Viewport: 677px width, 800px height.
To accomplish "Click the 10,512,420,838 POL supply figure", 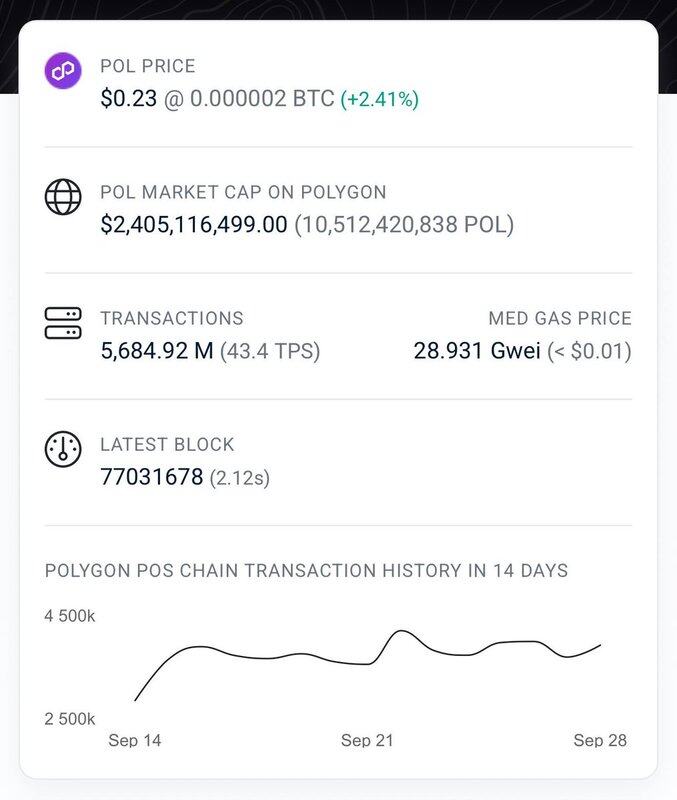I will pos(404,224).
